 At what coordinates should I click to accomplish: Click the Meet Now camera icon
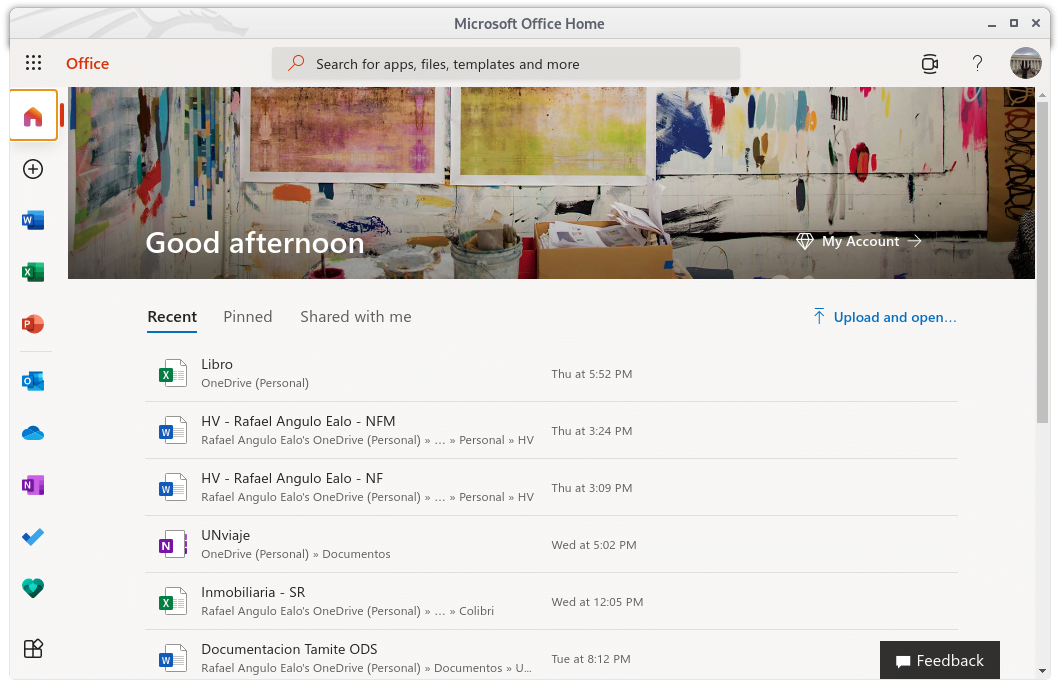[930, 64]
